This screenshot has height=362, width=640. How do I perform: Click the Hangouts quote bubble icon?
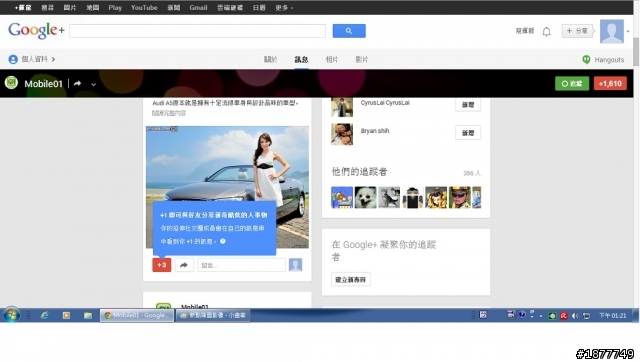(x=586, y=60)
